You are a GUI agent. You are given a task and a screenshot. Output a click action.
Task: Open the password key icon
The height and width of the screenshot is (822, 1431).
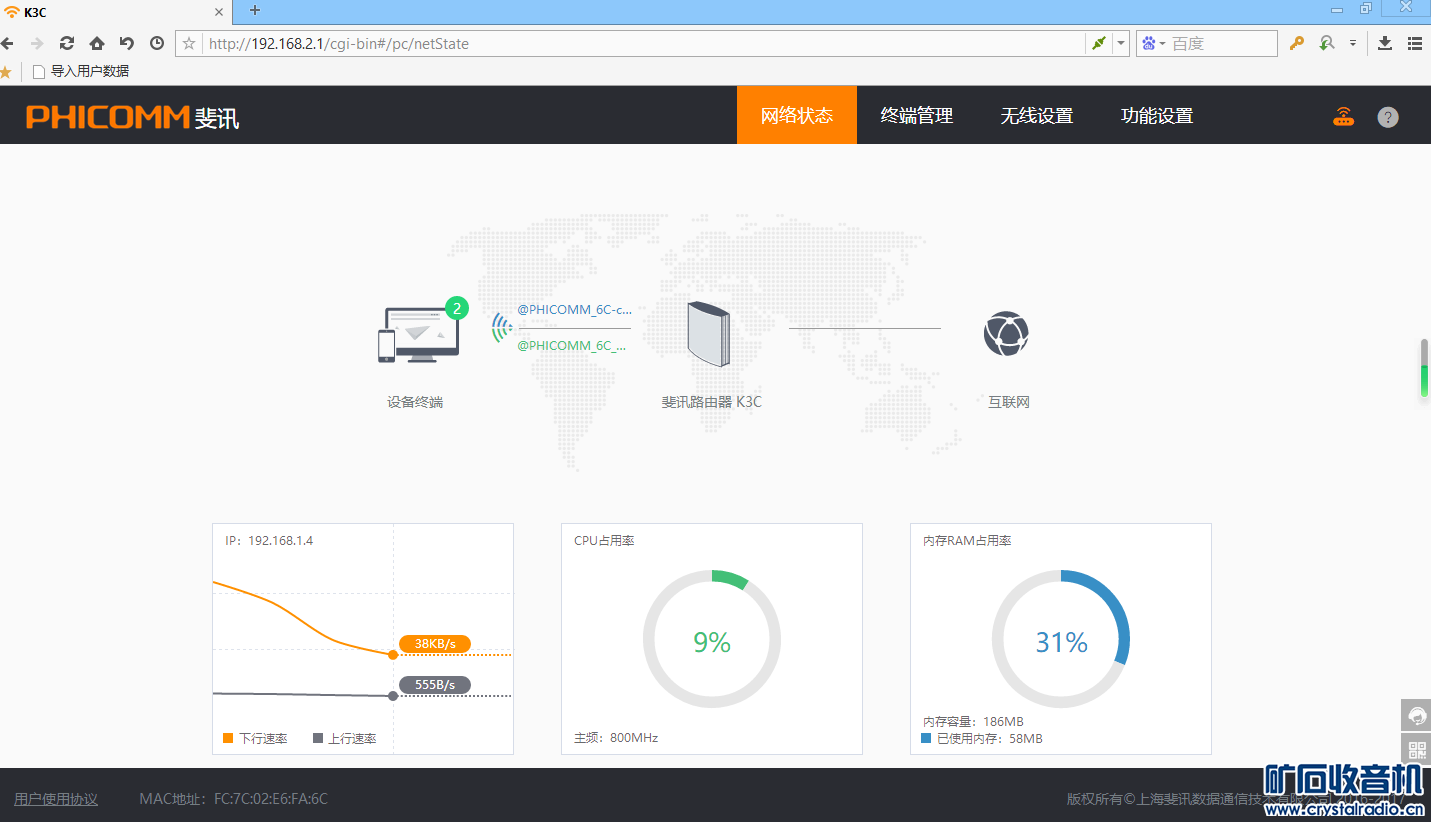(x=1297, y=43)
